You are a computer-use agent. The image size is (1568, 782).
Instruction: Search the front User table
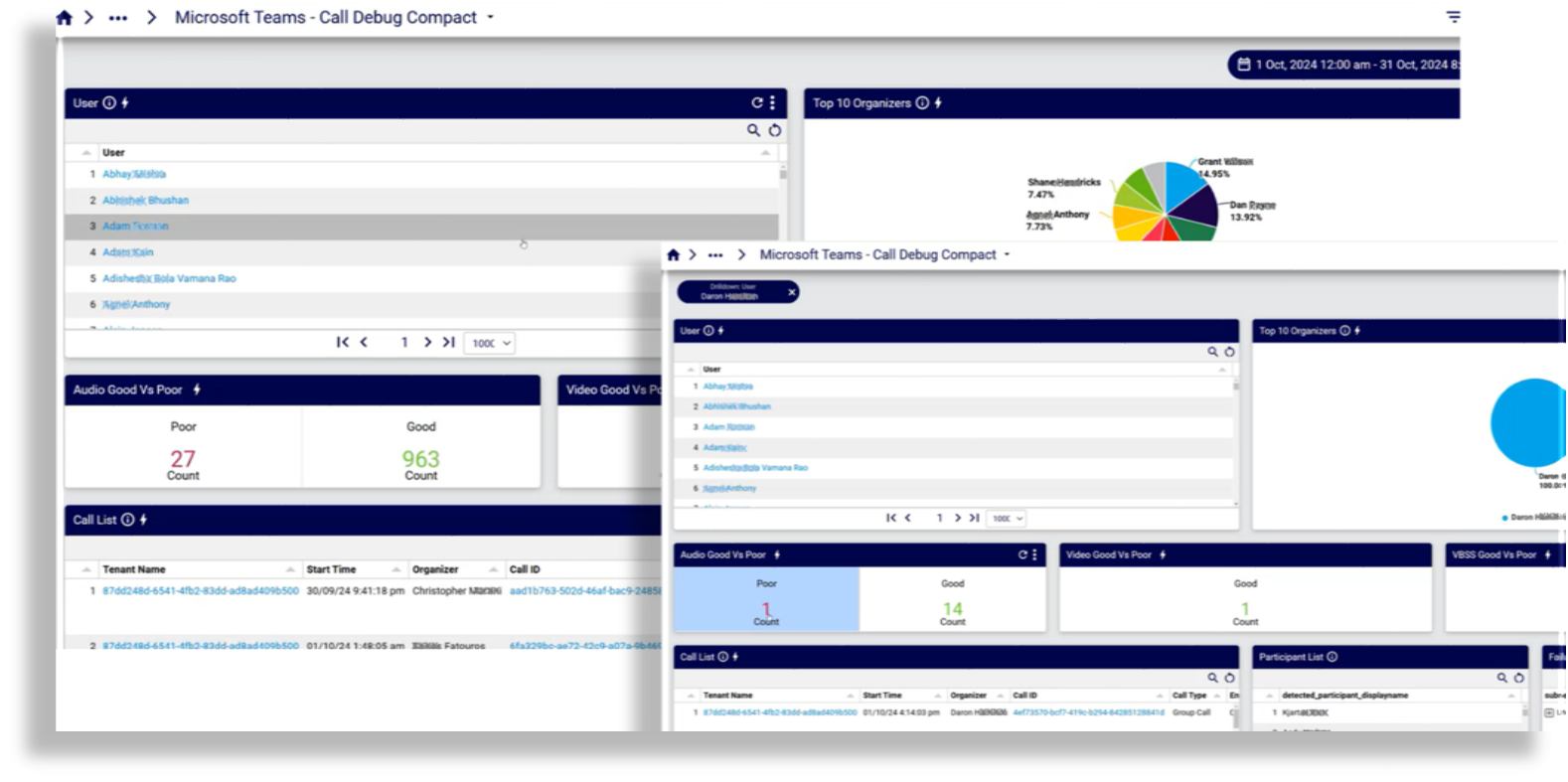[1212, 352]
